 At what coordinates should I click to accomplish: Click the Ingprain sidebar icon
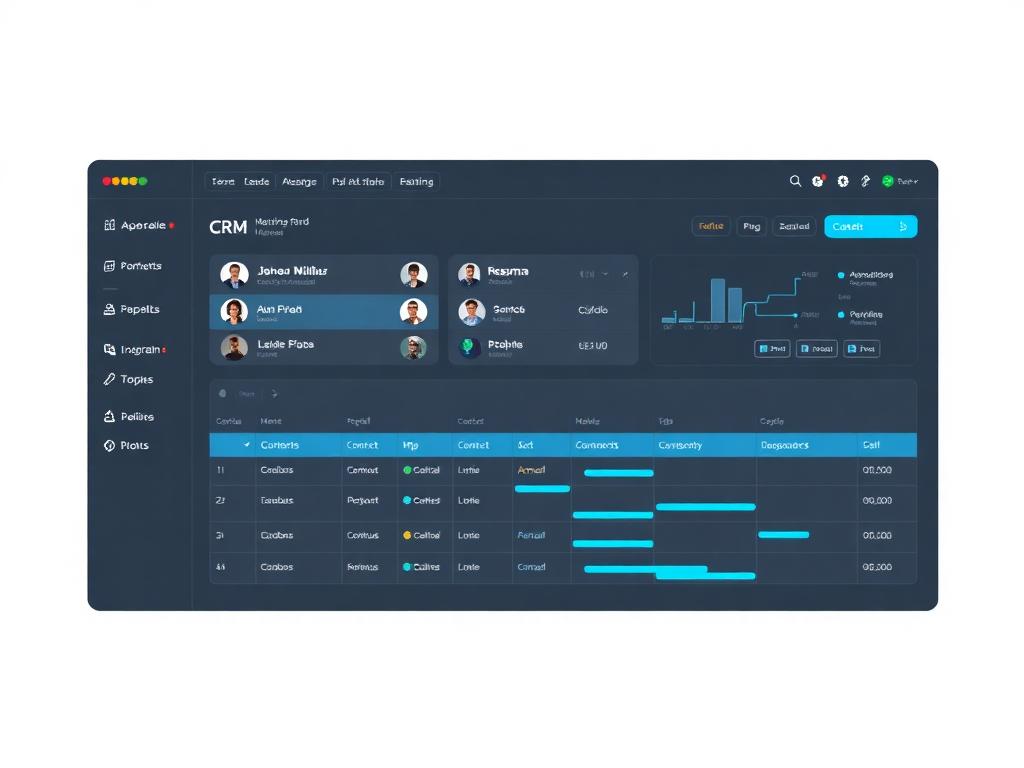110,349
